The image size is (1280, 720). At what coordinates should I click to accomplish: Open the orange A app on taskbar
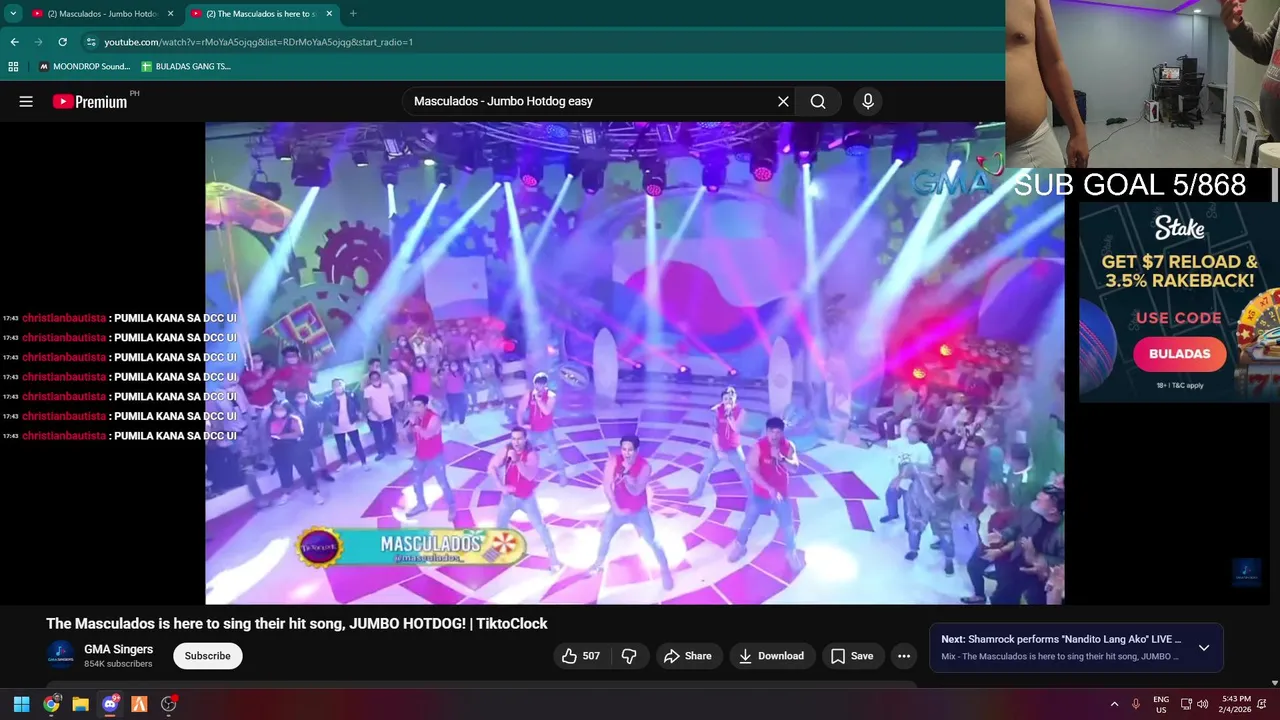[x=139, y=704]
